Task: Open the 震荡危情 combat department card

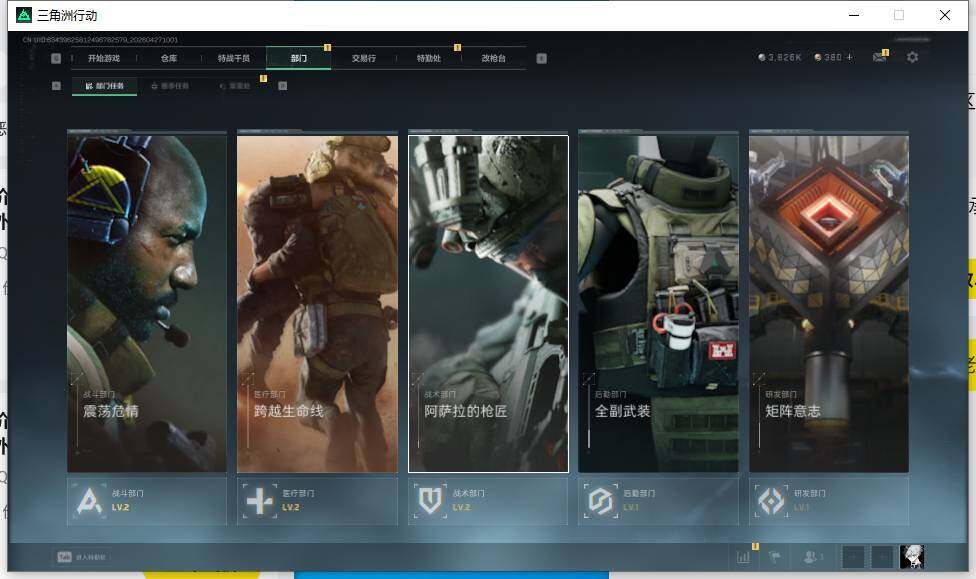Action: tap(147, 302)
